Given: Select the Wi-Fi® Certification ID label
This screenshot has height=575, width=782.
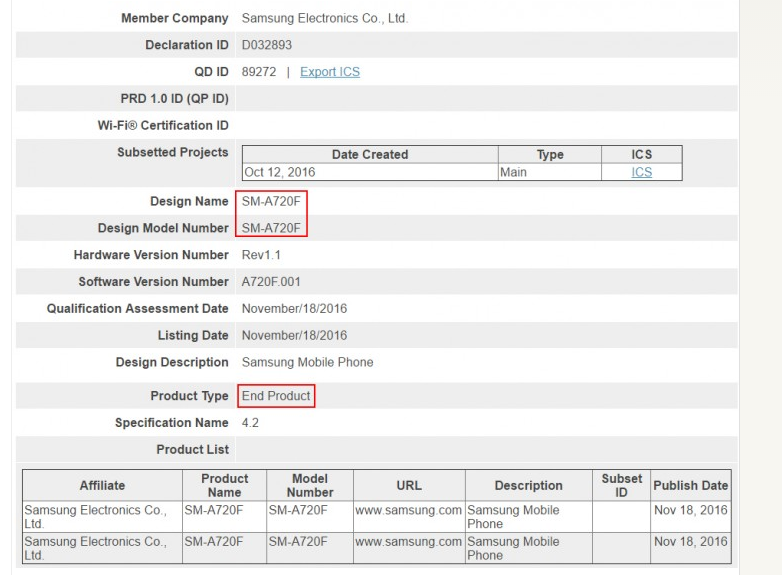Looking at the screenshot, I should [x=163, y=126].
